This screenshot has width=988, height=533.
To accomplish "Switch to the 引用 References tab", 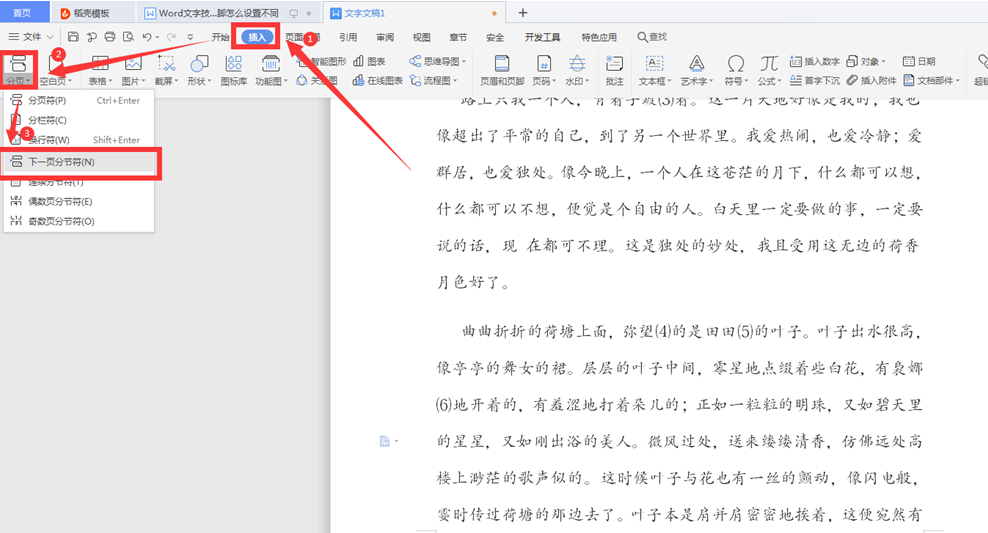I will coord(348,37).
